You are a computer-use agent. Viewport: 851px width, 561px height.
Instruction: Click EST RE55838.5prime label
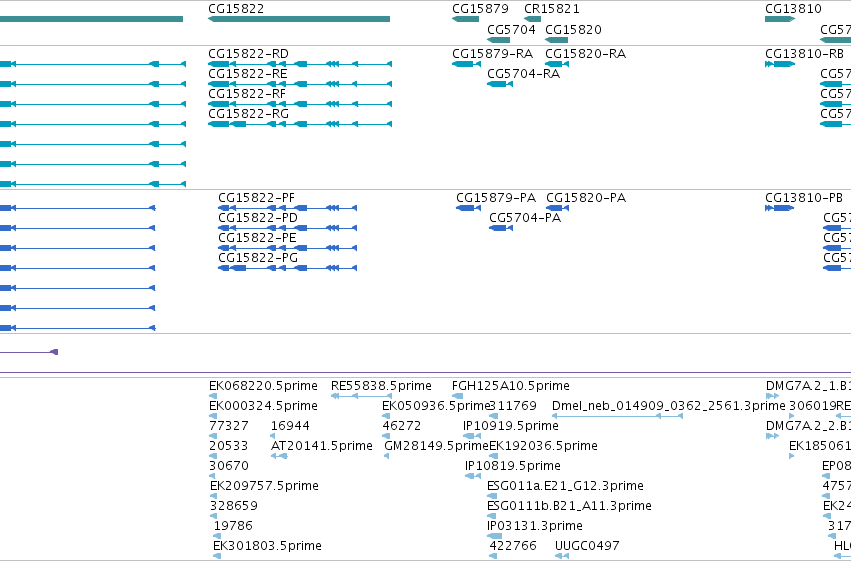[382, 386]
